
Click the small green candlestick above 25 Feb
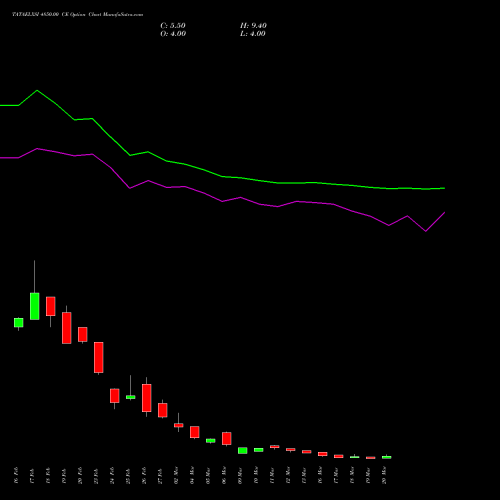click(131, 397)
